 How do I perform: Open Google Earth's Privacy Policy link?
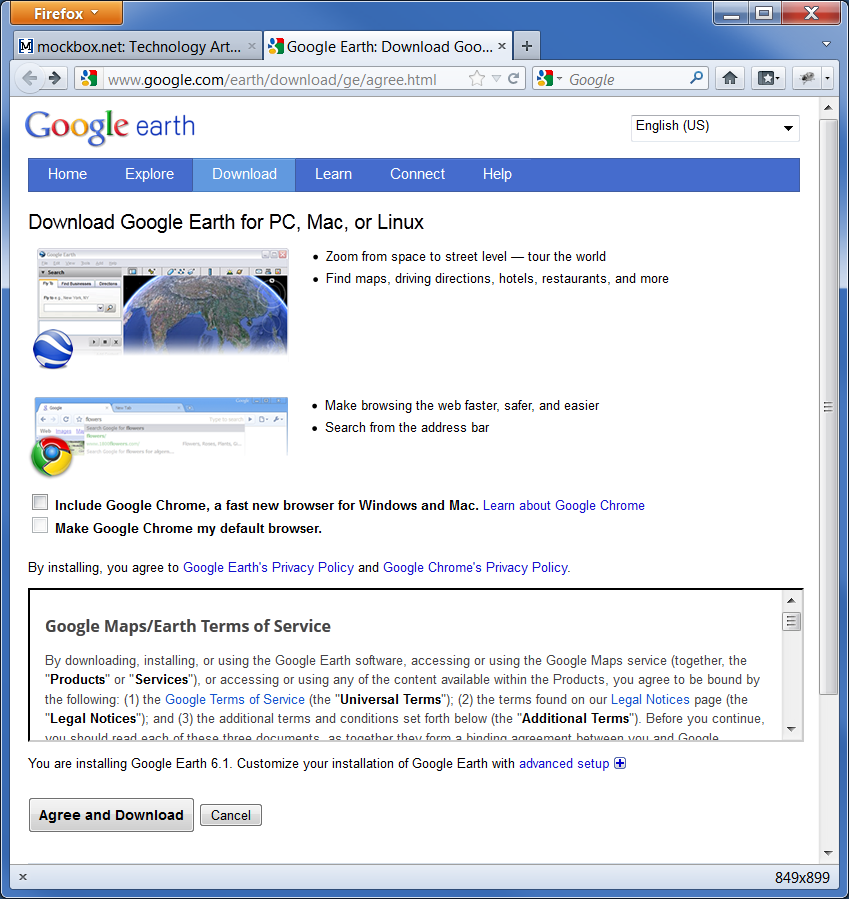[268, 568]
